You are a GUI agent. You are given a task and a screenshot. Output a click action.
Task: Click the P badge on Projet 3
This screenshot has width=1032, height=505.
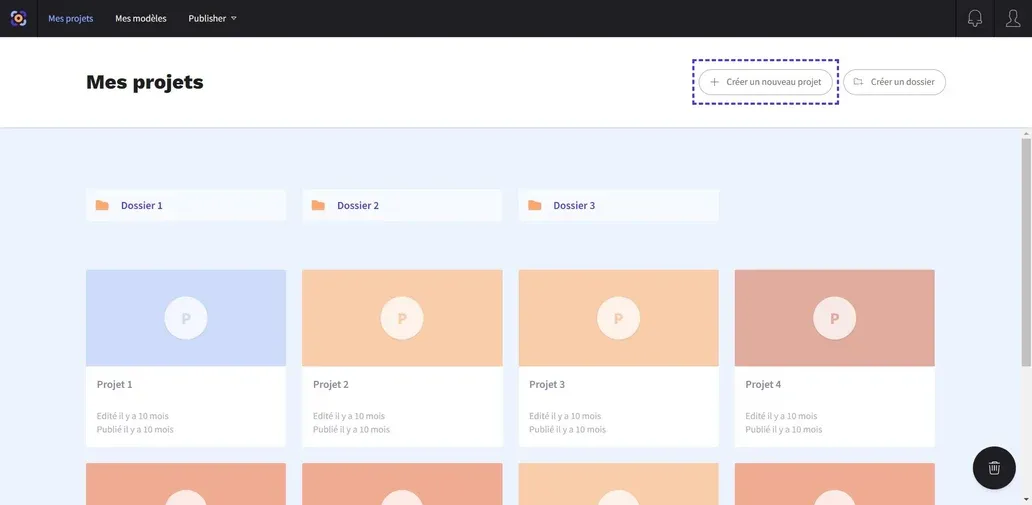point(618,318)
